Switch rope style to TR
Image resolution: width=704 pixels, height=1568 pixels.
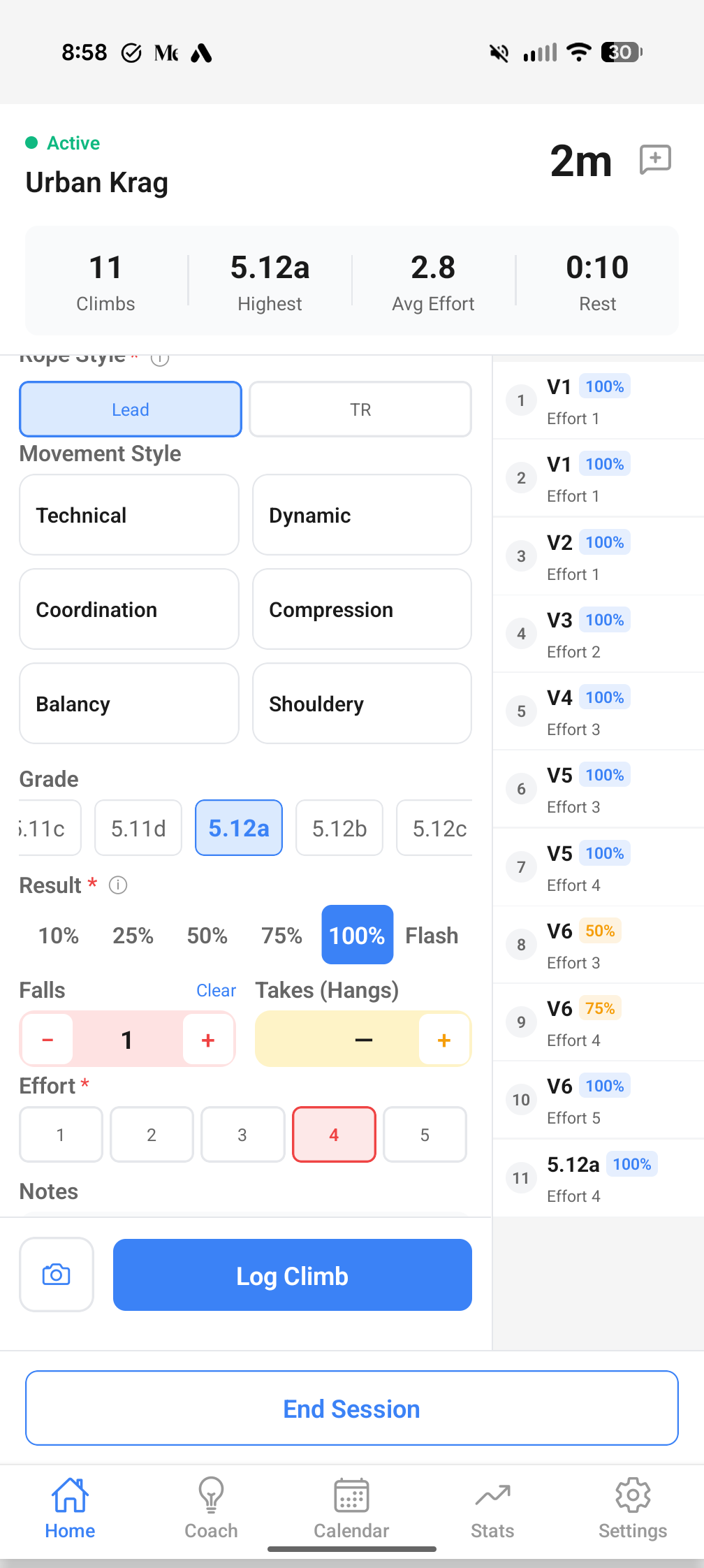coord(360,409)
